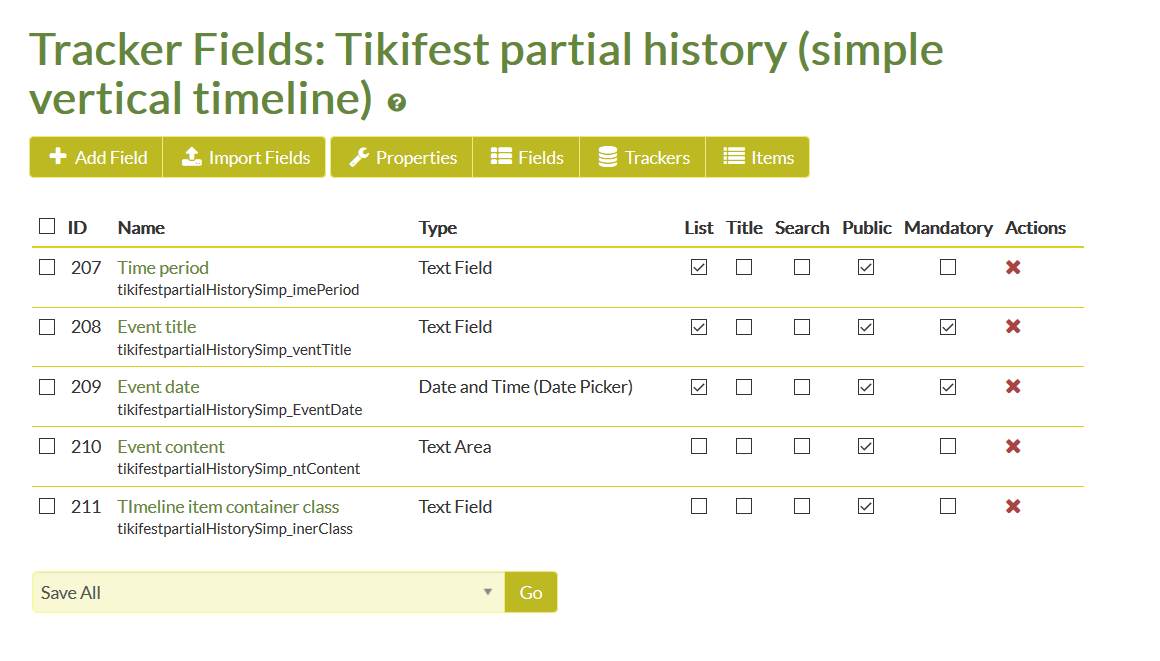Screen dimensions: 1160x661
Task: Enable Mandatory for Time period field
Action: pos(948,266)
